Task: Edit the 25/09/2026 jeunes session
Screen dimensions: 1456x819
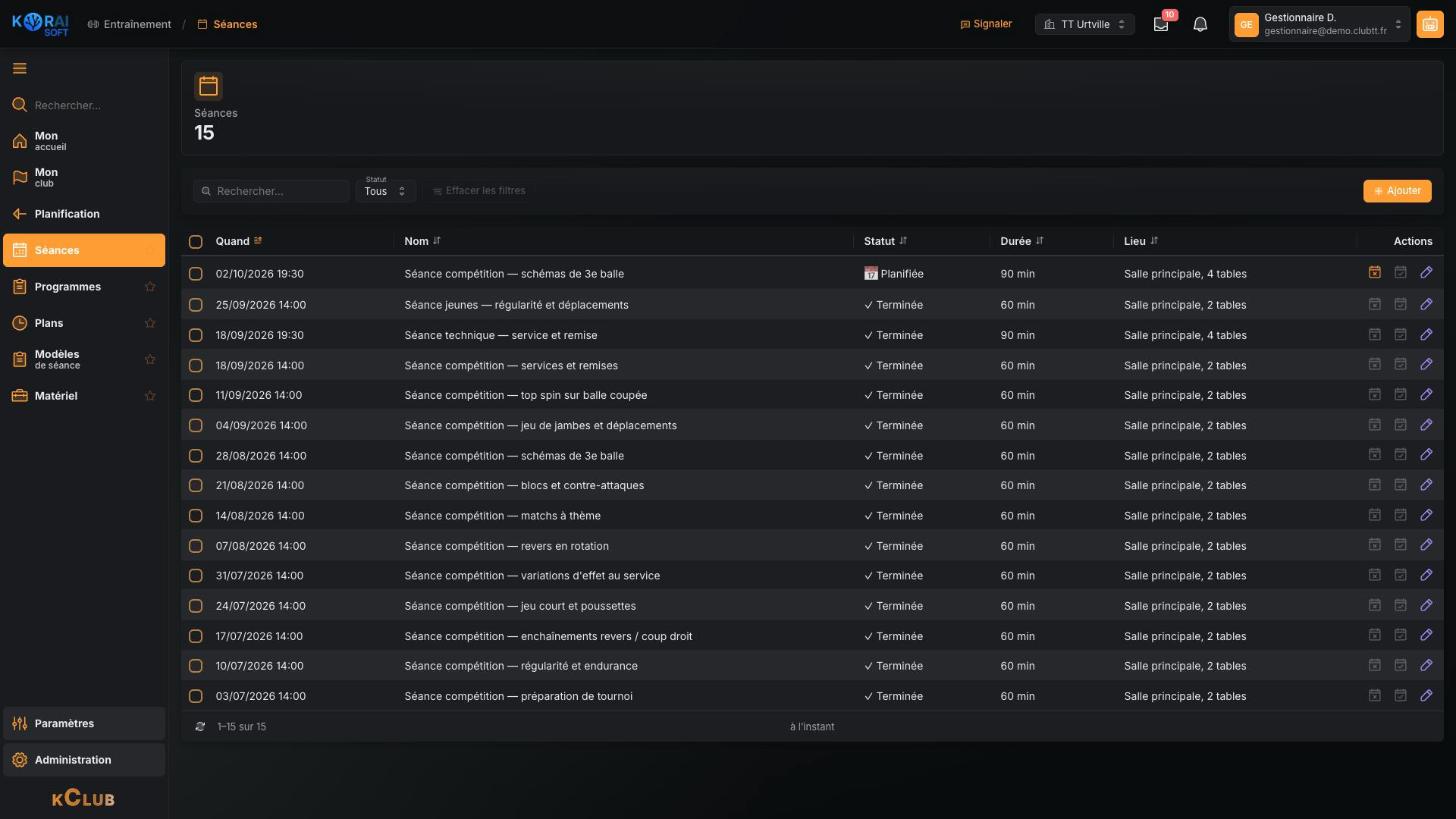Action: tap(1426, 304)
